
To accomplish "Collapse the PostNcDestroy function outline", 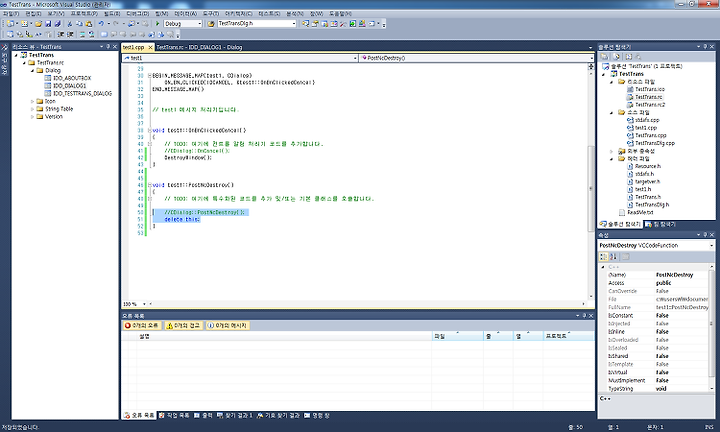I will (x=150, y=185).
